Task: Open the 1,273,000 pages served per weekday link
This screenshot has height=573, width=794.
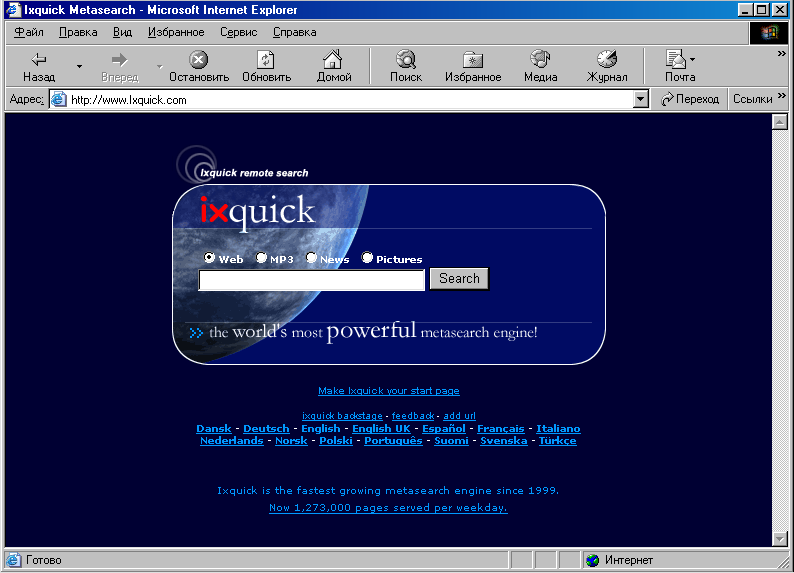Action: (x=388, y=508)
